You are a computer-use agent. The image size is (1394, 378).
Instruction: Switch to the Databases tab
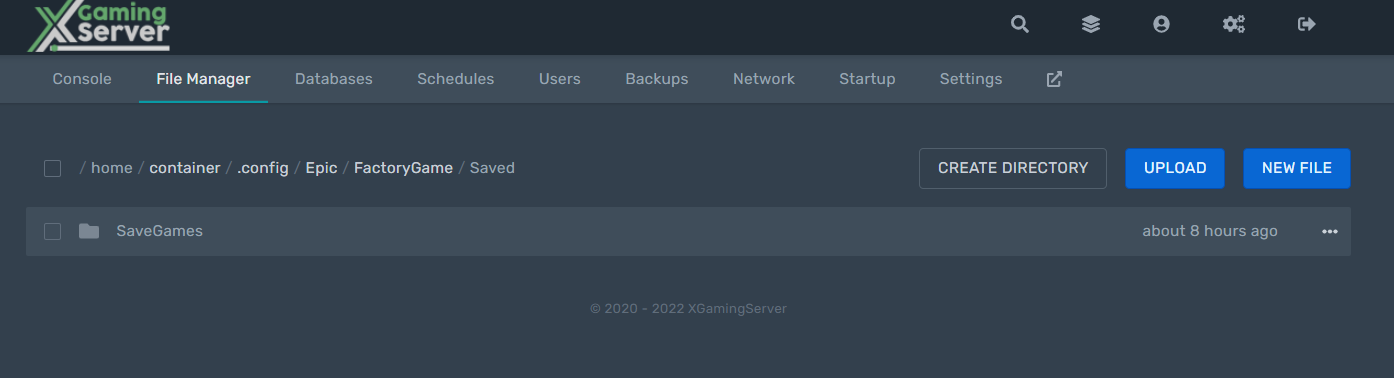(x=334, y=79)
